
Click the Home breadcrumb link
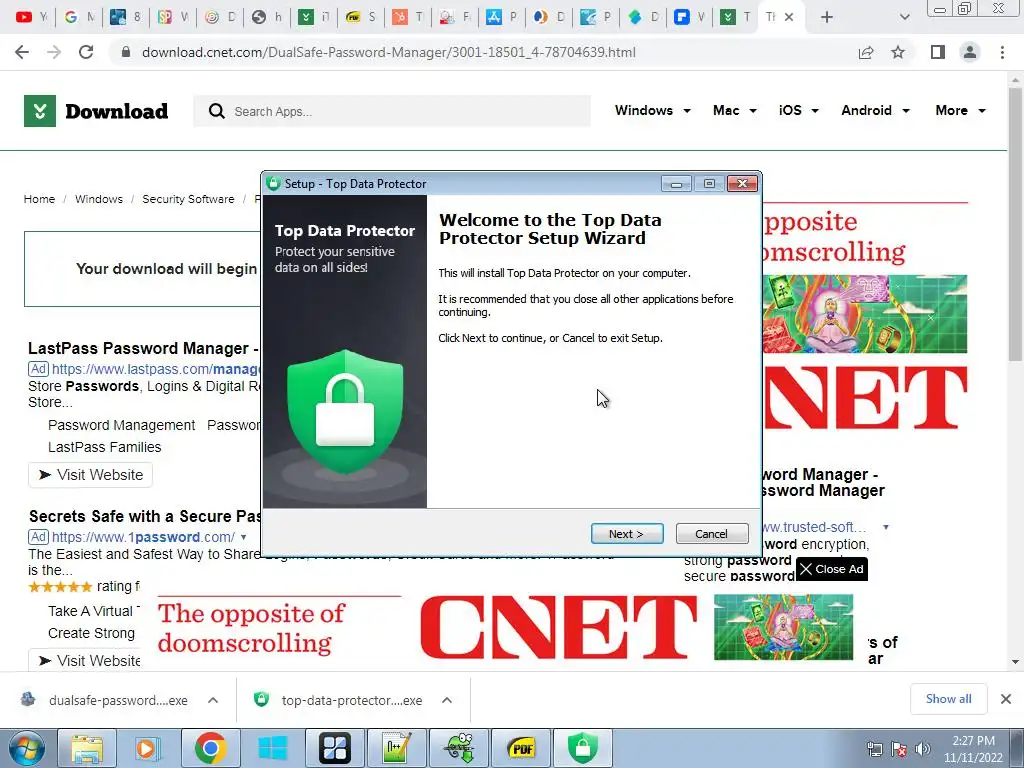(x=39, y=199)
